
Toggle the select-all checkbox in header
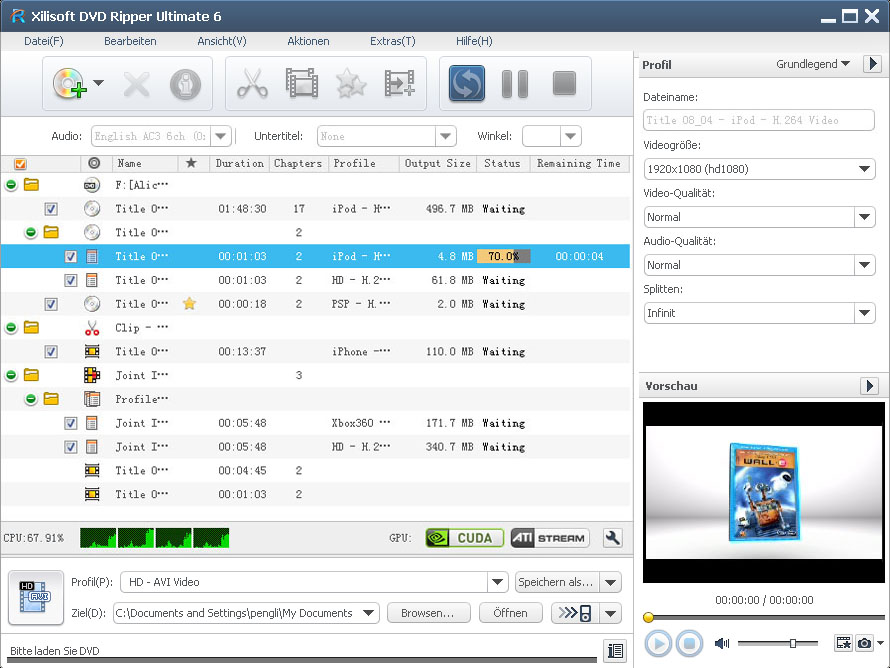(x=20, y=164)
